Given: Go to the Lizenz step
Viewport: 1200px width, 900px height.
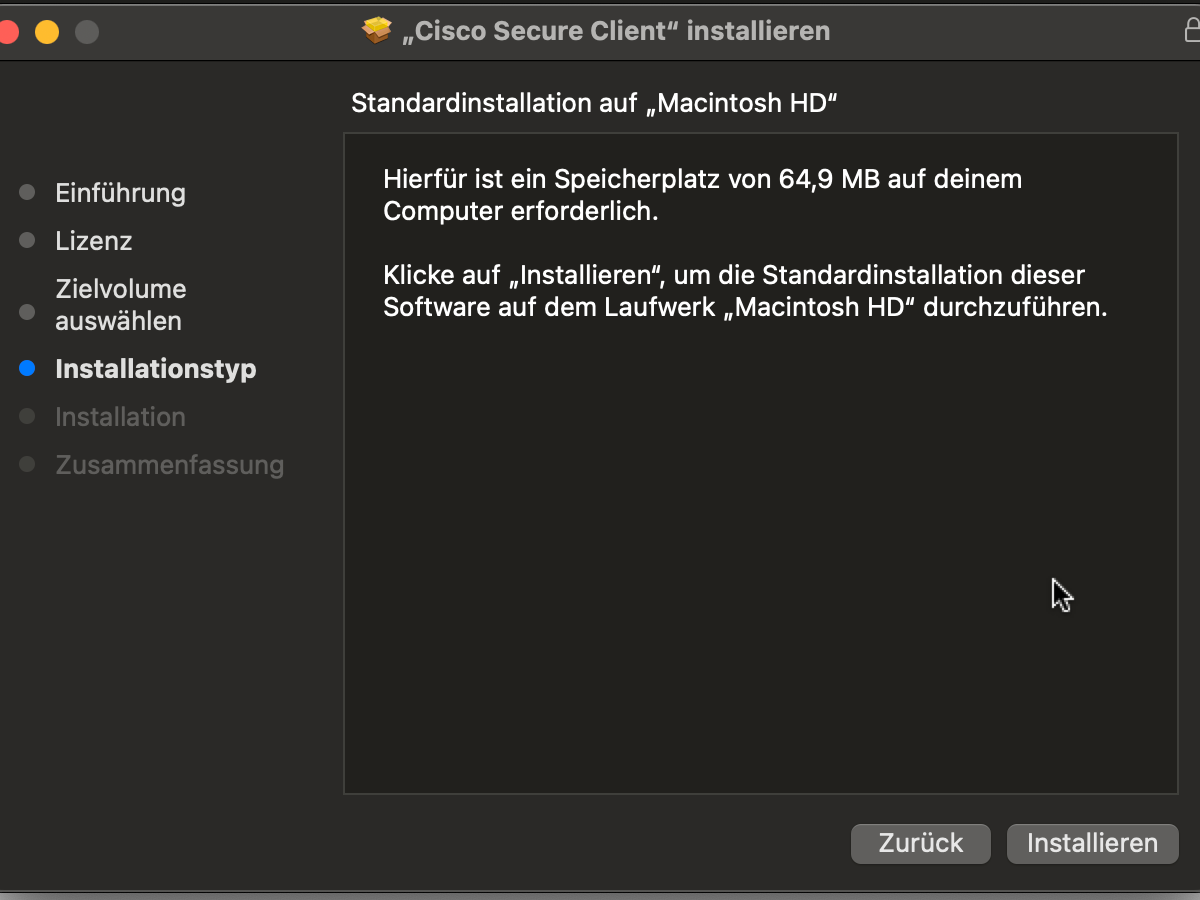Looking at the screenshot, I should click(x=94, y=241).
